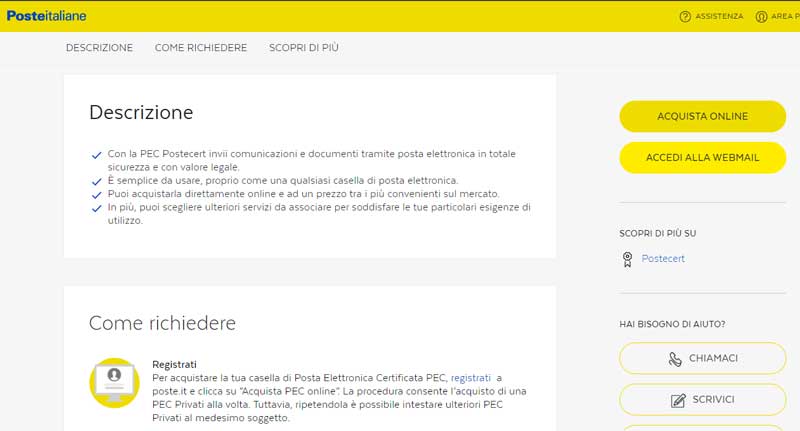Click the Registrati computer user illustration
This screenshot has height=431, width=800.
pos(114,383)
